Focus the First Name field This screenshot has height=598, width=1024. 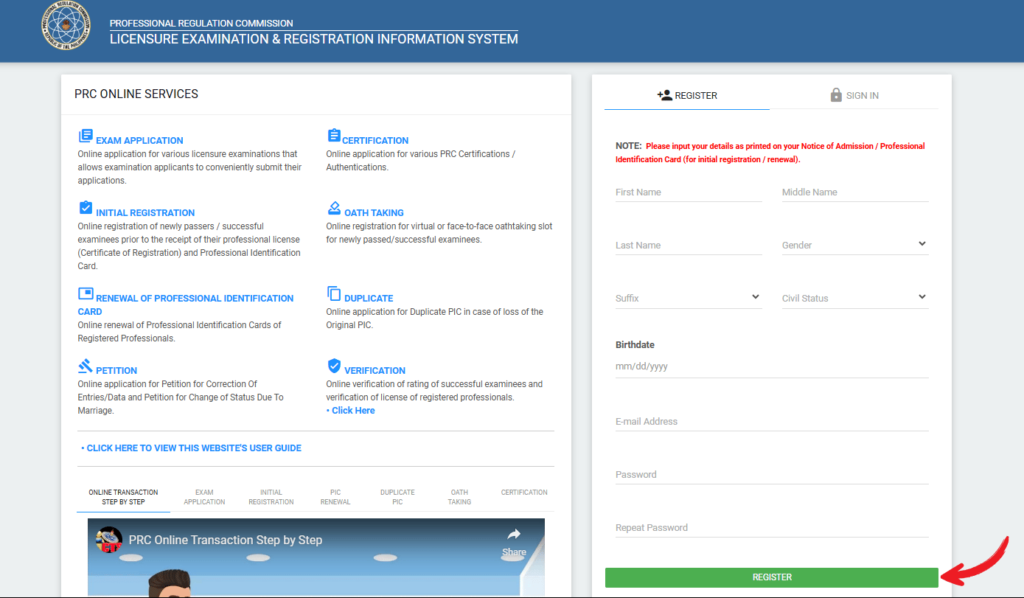688,192
